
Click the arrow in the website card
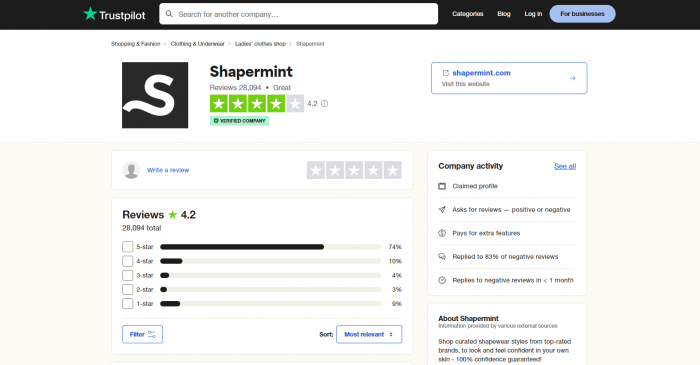(x=573, y=78)
